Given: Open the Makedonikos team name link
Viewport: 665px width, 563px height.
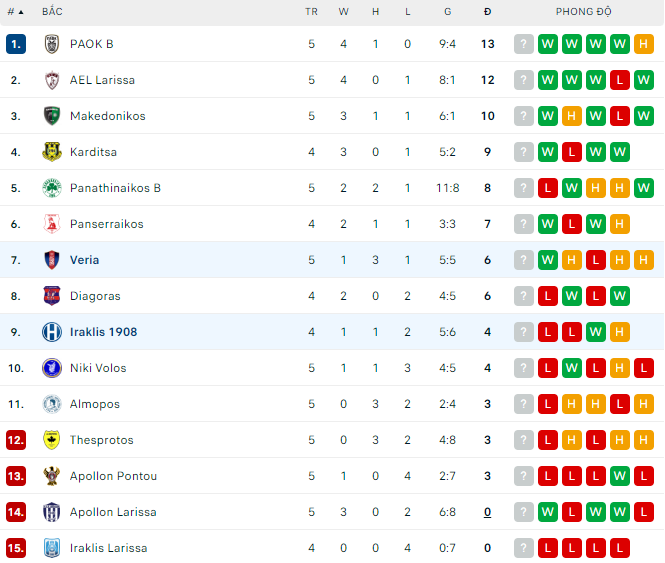Looking at the screenshot, I should coord(108,116).
